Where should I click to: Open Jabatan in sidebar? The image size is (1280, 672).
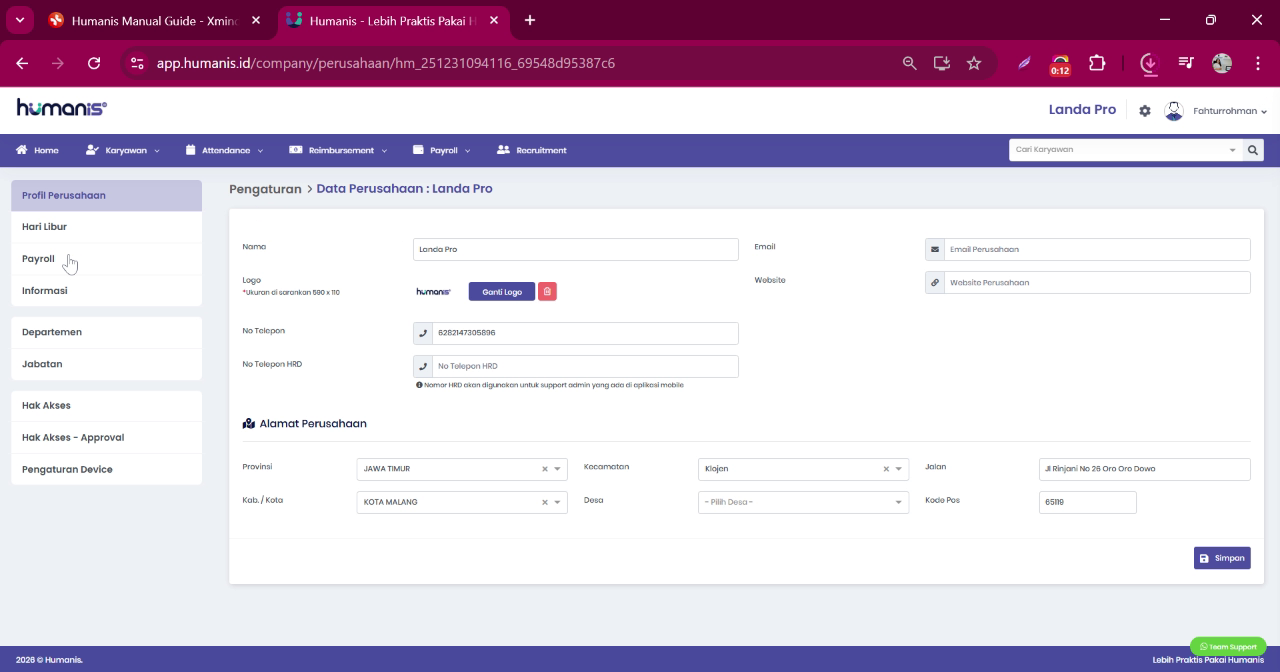coord(106,364)
